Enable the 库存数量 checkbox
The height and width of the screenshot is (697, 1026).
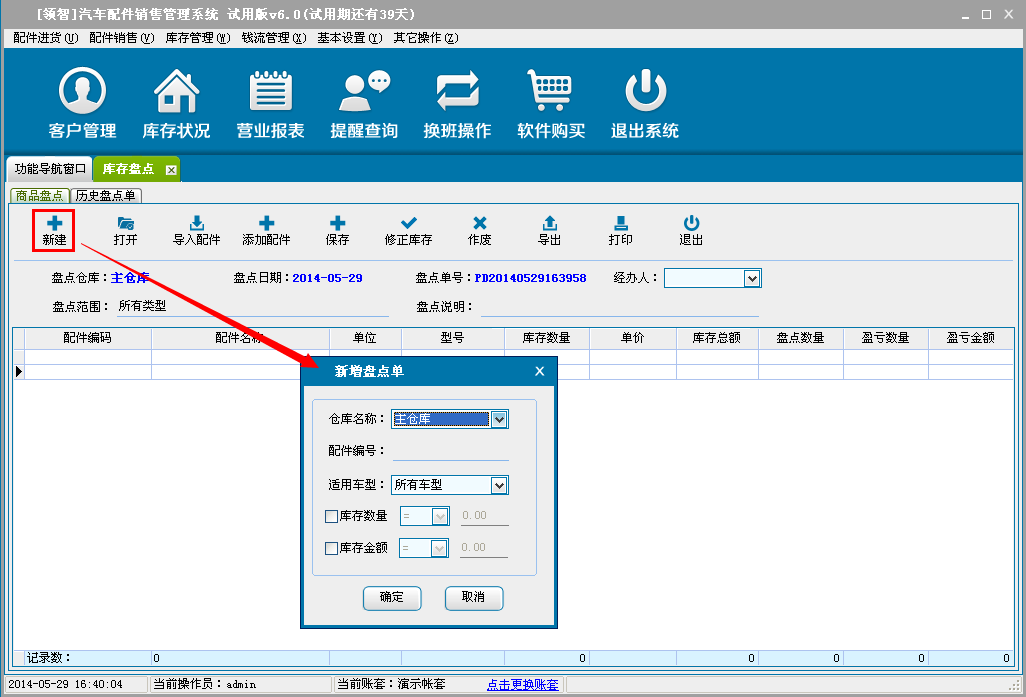[332, 517]
